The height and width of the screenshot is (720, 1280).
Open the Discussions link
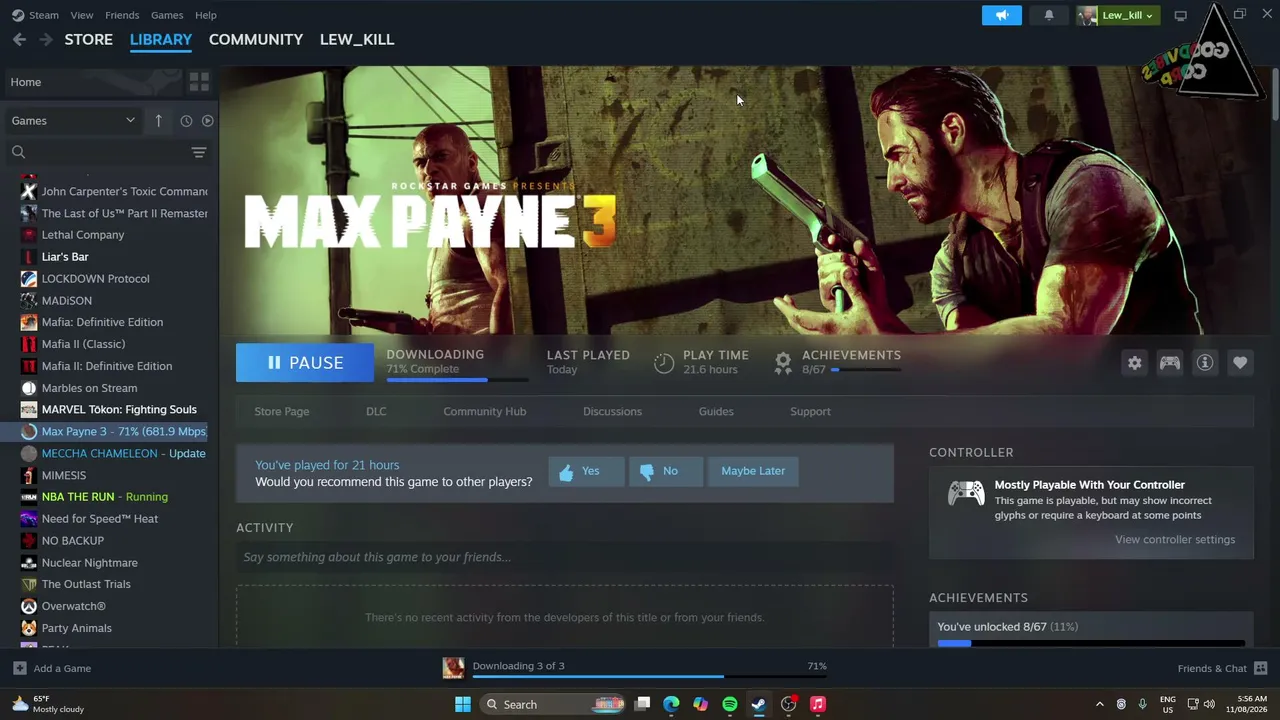pyautogui.click(x=612, y=411)
